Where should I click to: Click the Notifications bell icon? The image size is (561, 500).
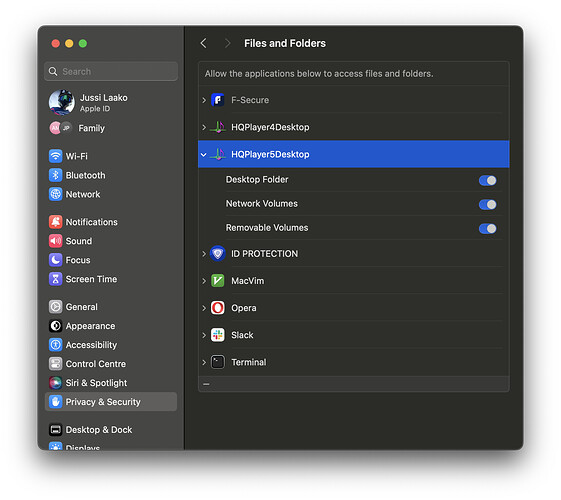(55, 222)
